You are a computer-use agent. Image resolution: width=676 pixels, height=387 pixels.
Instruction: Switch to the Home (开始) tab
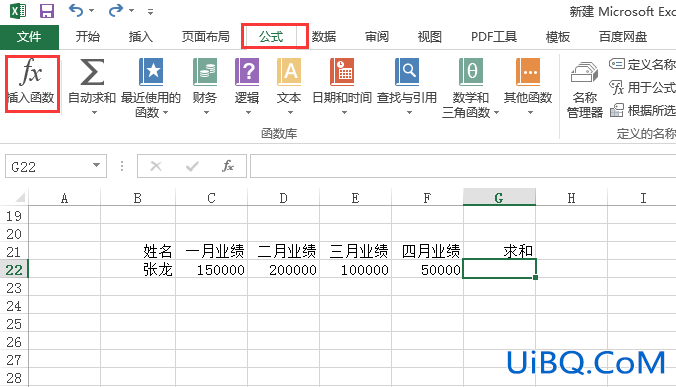coord(88,37)
